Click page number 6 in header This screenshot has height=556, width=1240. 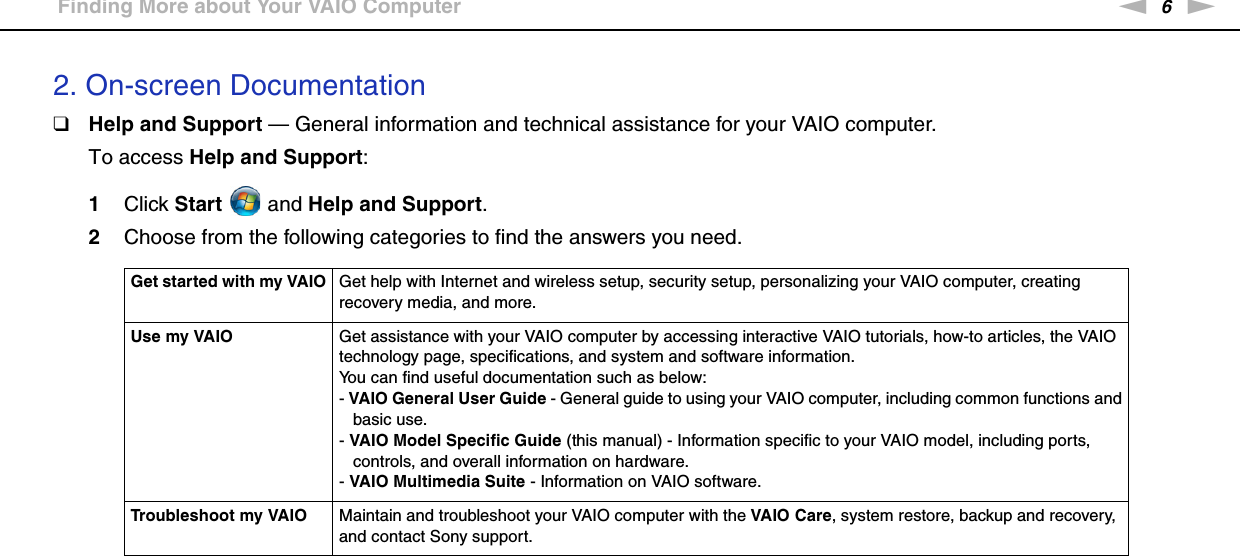coord(1165,7)
